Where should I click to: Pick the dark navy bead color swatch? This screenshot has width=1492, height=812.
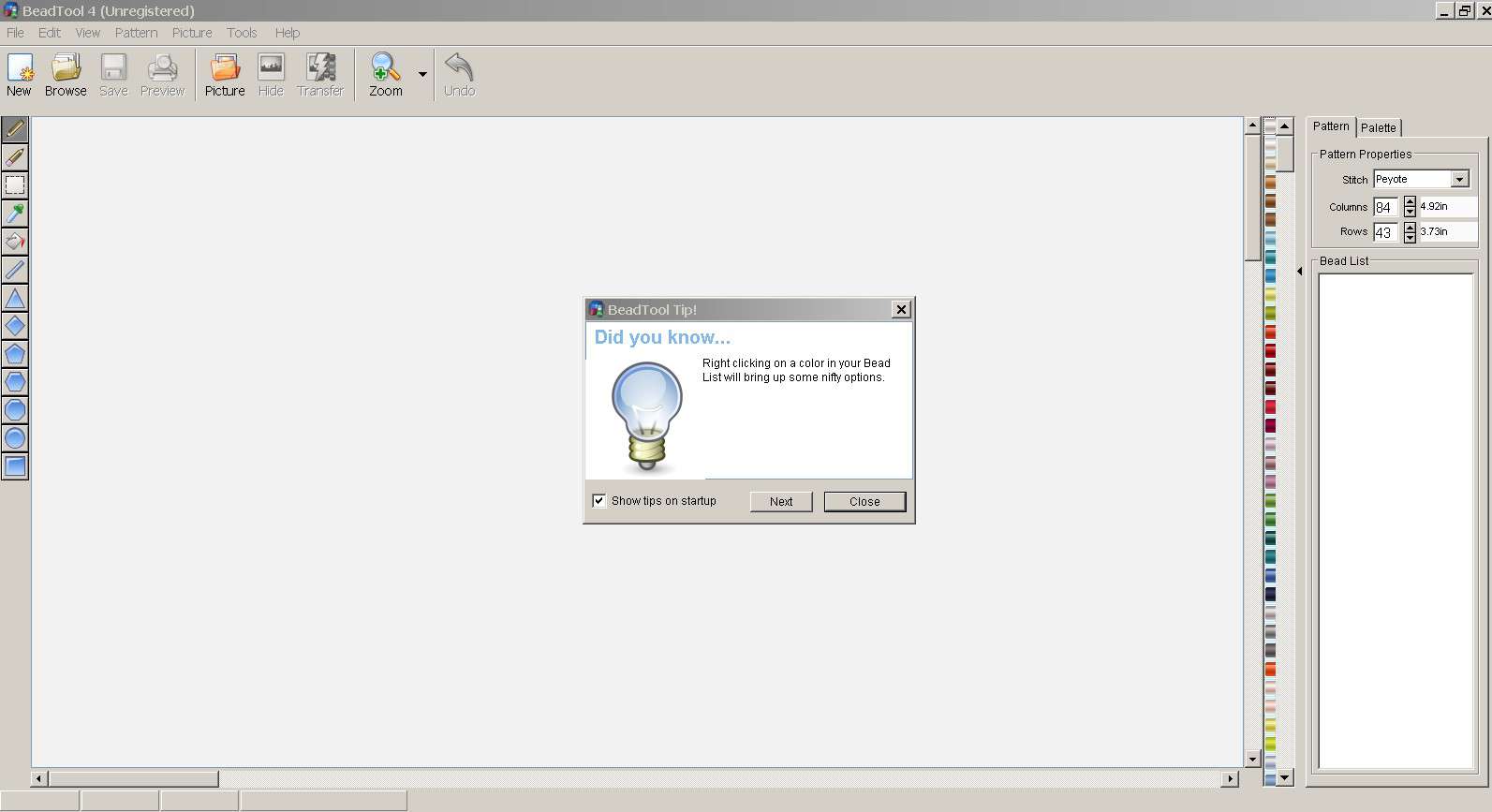(1270, 595)
